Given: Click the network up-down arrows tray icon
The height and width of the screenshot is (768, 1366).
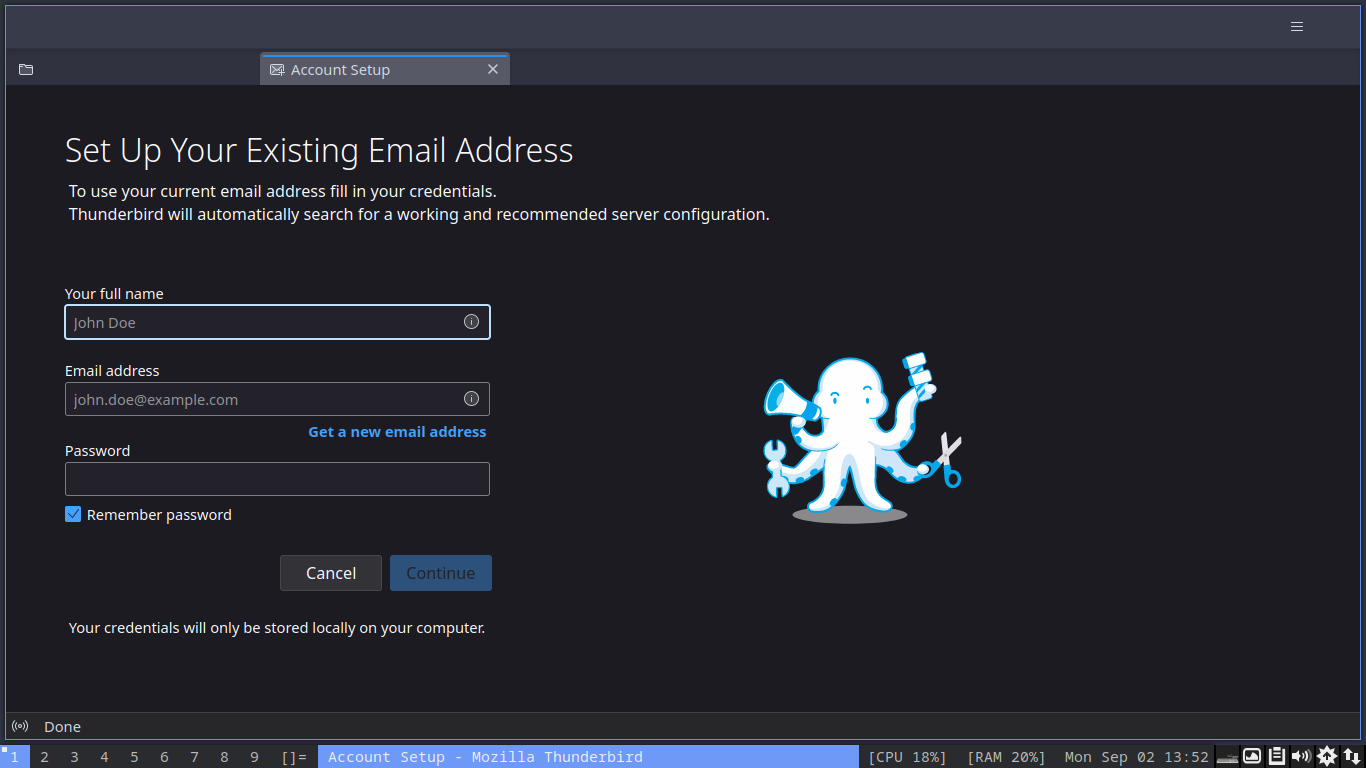Looking at the screenshot, I should [1351, 756].
